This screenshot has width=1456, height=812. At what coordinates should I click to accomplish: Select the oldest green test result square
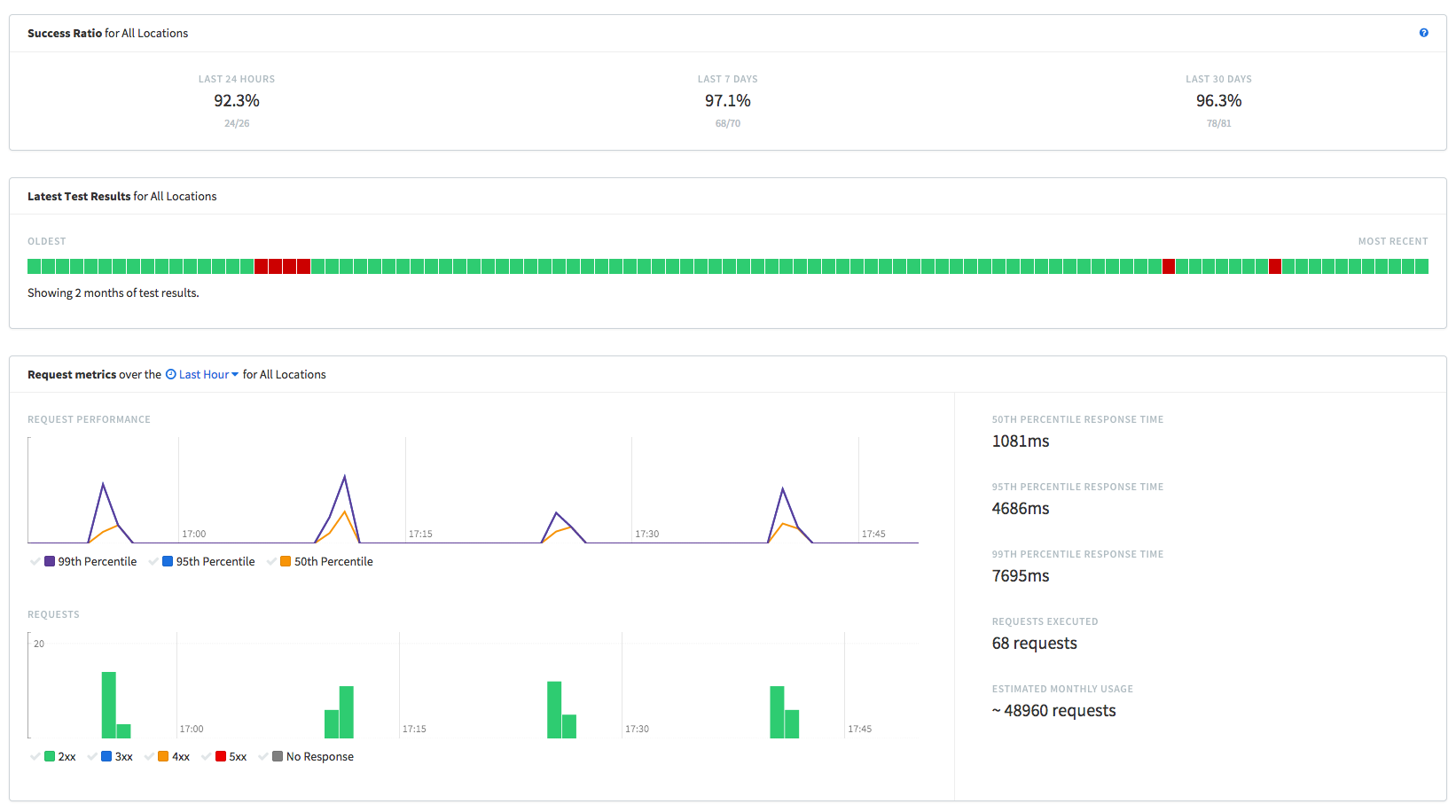pos(34,266)
